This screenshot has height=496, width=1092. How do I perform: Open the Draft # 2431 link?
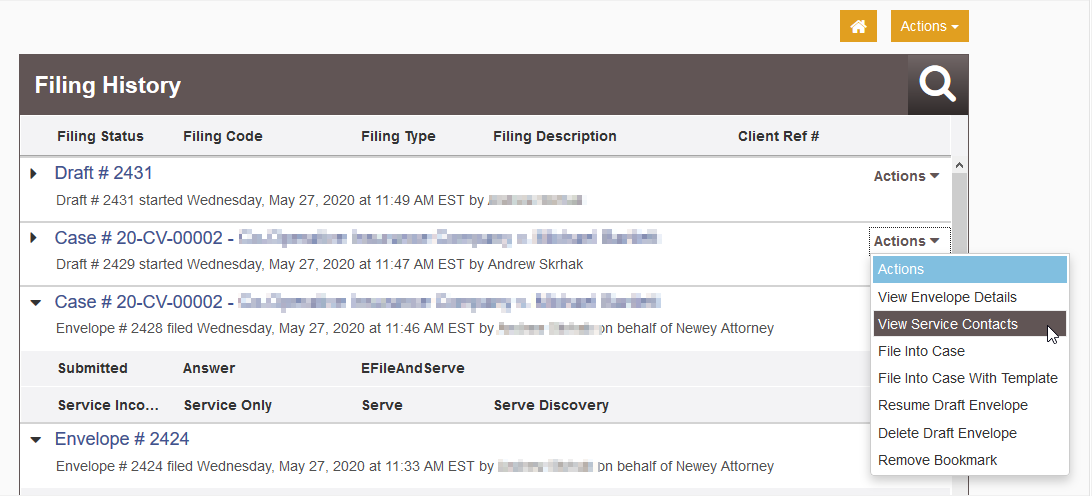point(103,173)
